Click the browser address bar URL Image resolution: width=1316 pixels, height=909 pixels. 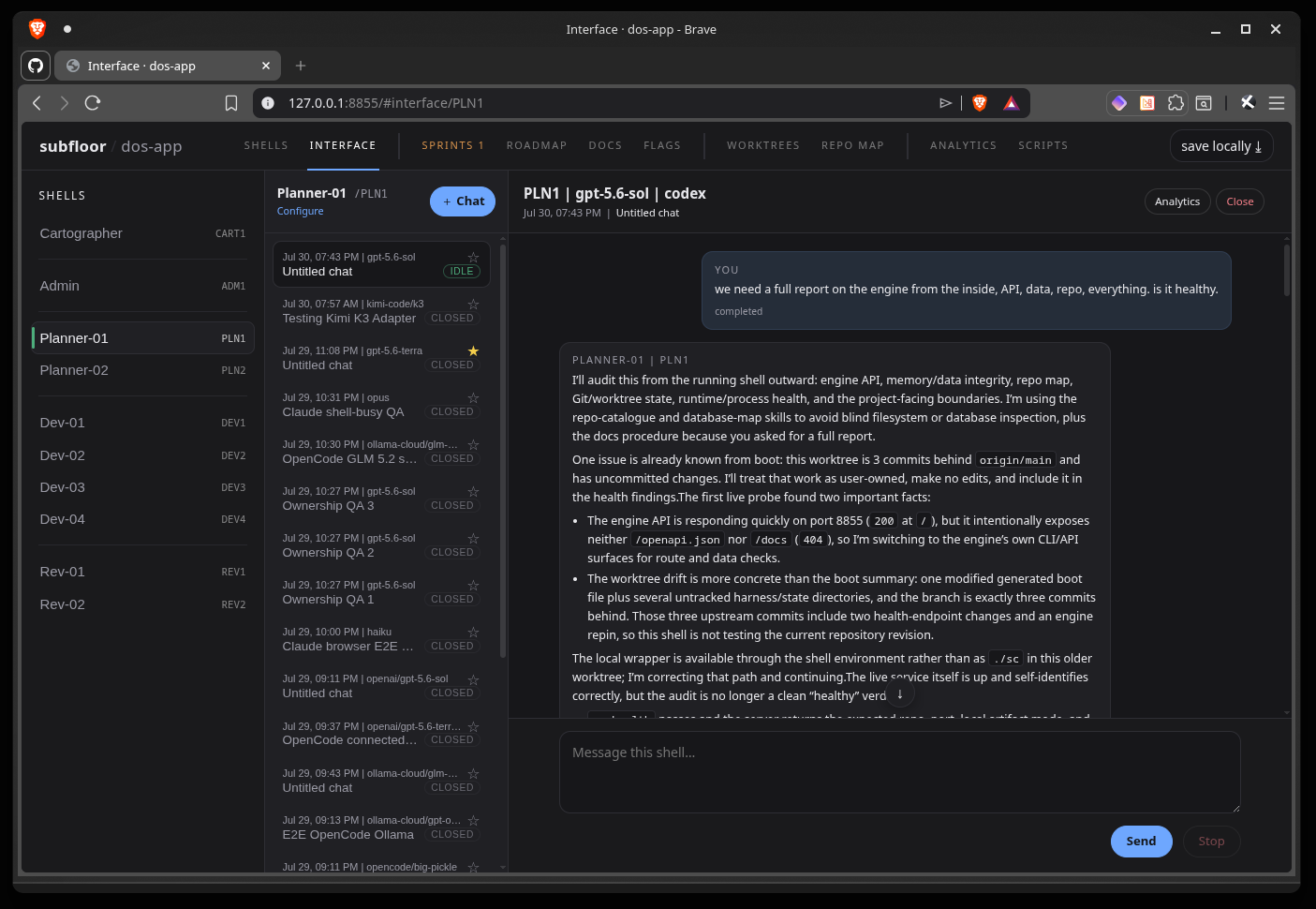(x=386, y=103)
